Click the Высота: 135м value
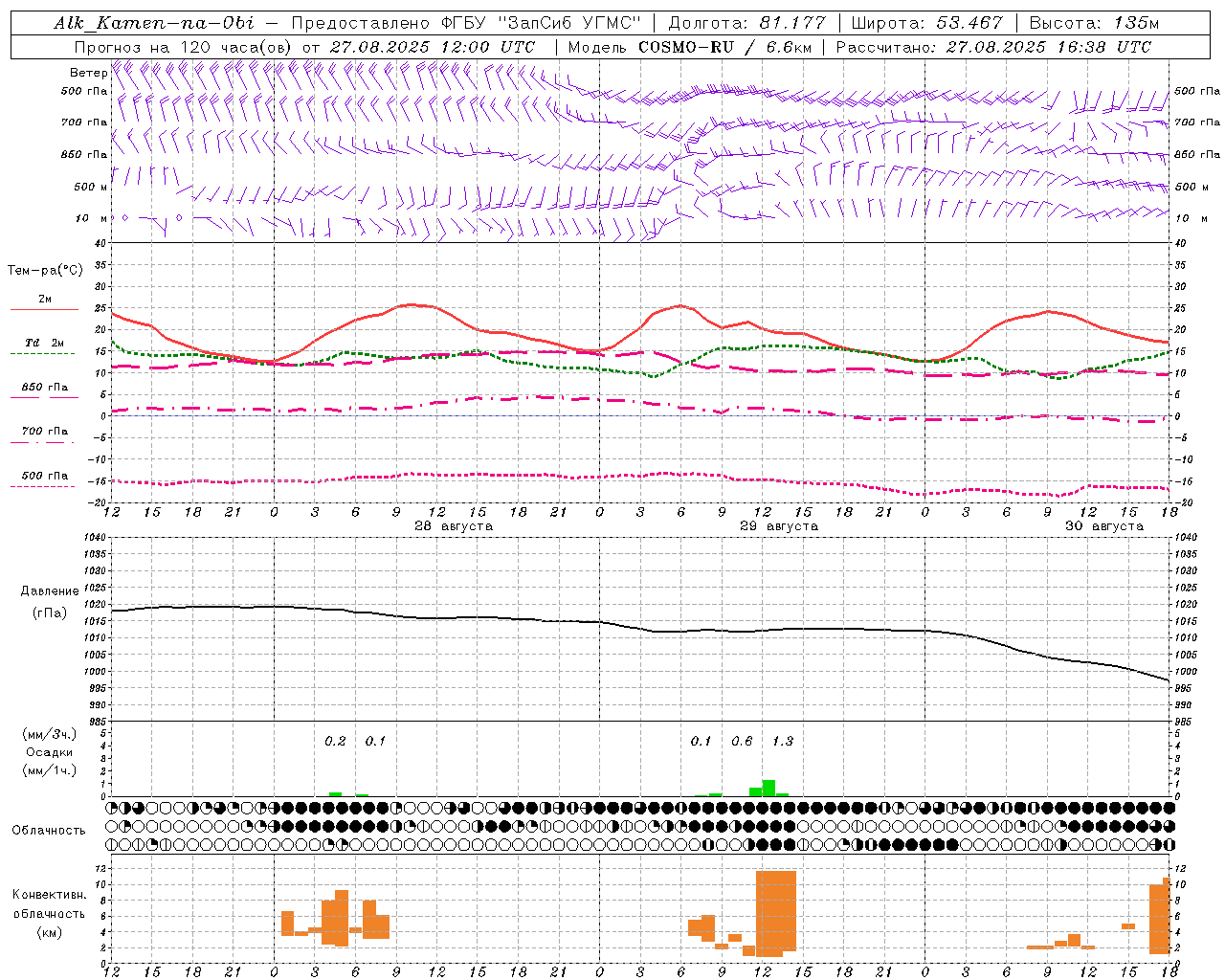The width and height of the screenshot is (1225, 980). [x=1093, y=23]
